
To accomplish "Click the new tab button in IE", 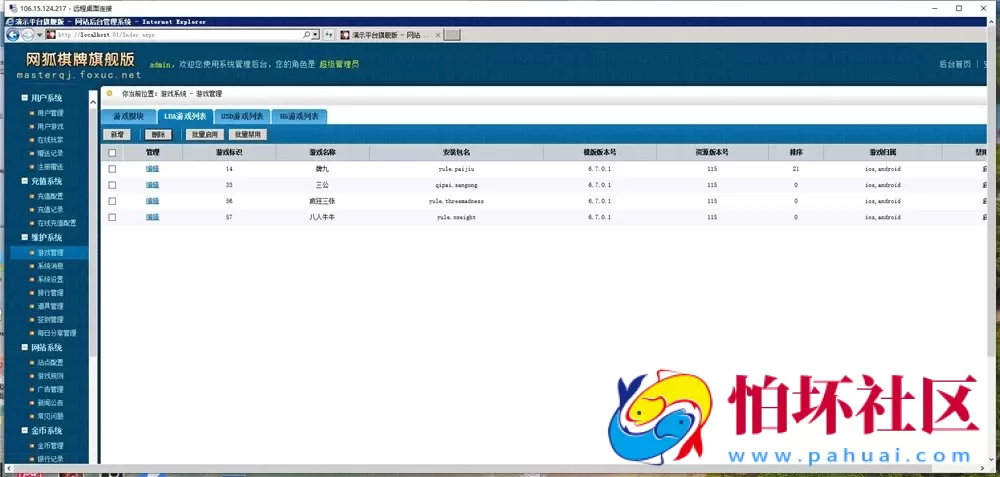I will click(x=452, y=34).
